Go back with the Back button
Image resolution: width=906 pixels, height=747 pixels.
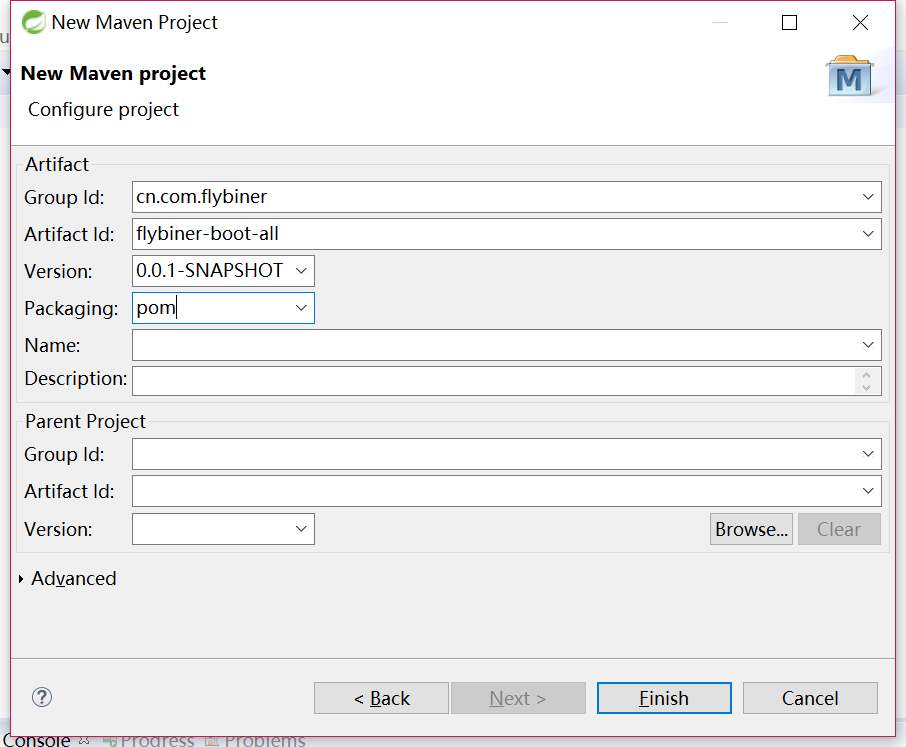click(x=381, y=698)
